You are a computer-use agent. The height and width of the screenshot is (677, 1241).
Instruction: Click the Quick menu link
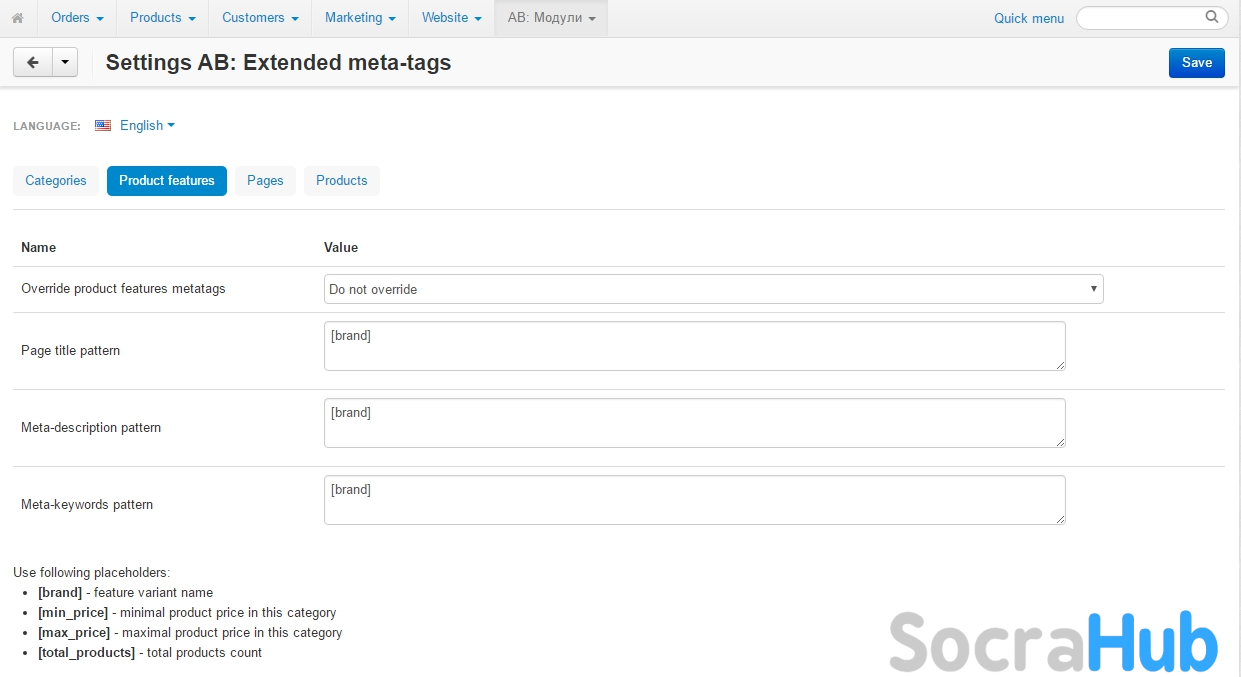click(x=1028, y=18)
